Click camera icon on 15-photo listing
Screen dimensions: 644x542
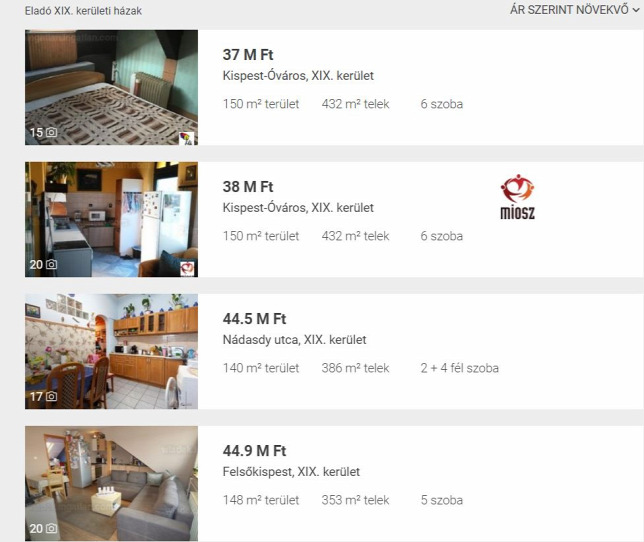point(51,132)
